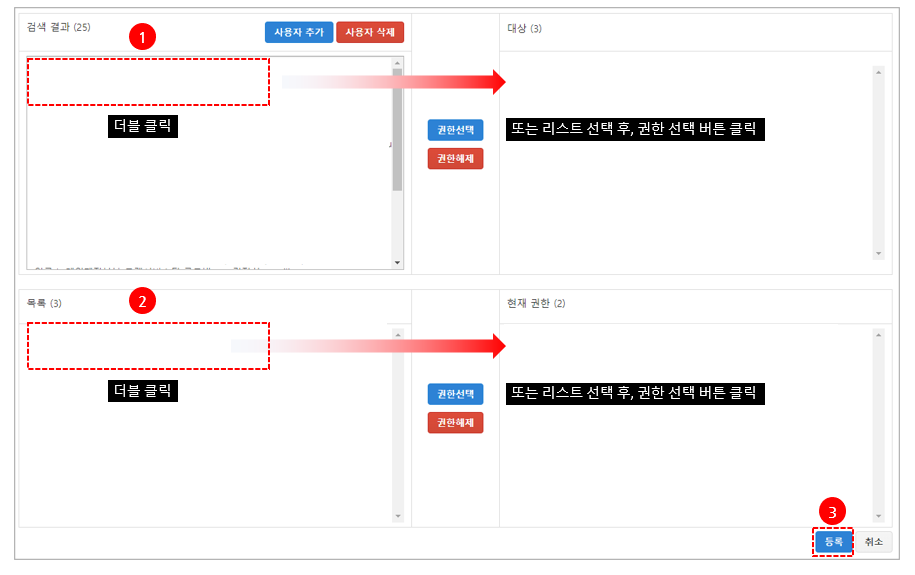Click the down arrow of the 대상 scrollbar

pos(878,253)
